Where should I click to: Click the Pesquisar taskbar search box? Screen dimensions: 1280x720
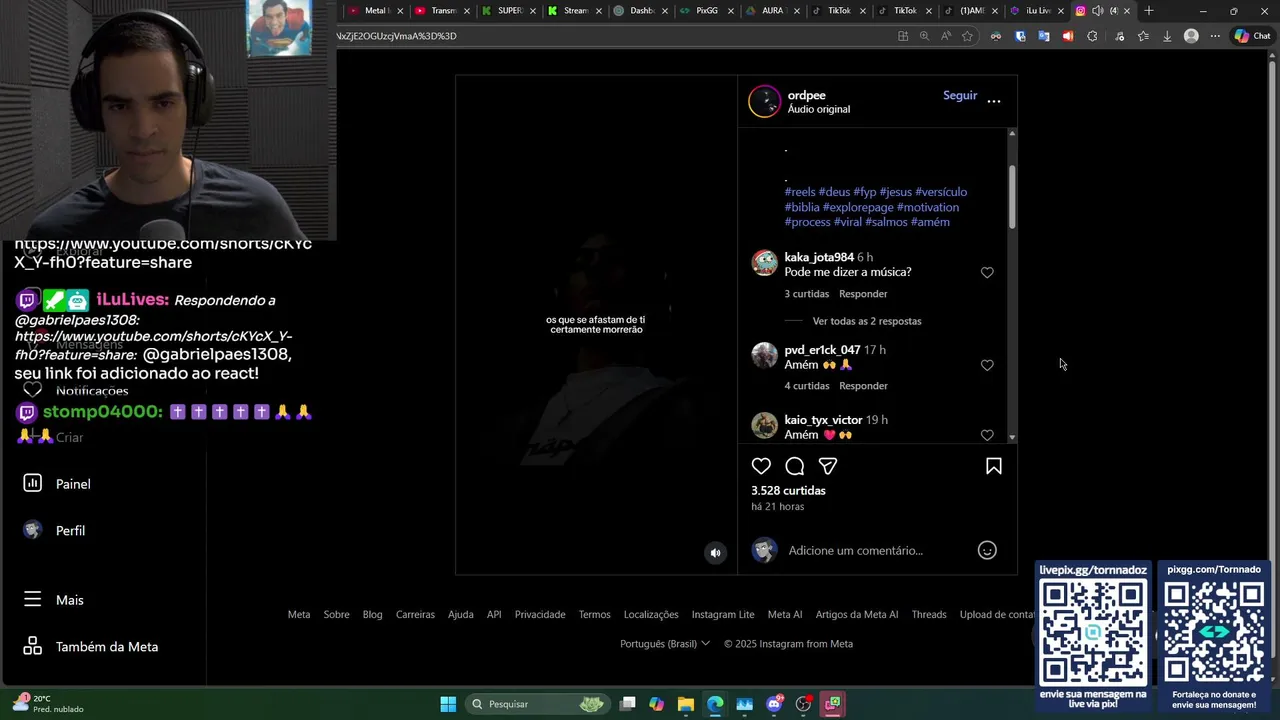tap(538, 704)
